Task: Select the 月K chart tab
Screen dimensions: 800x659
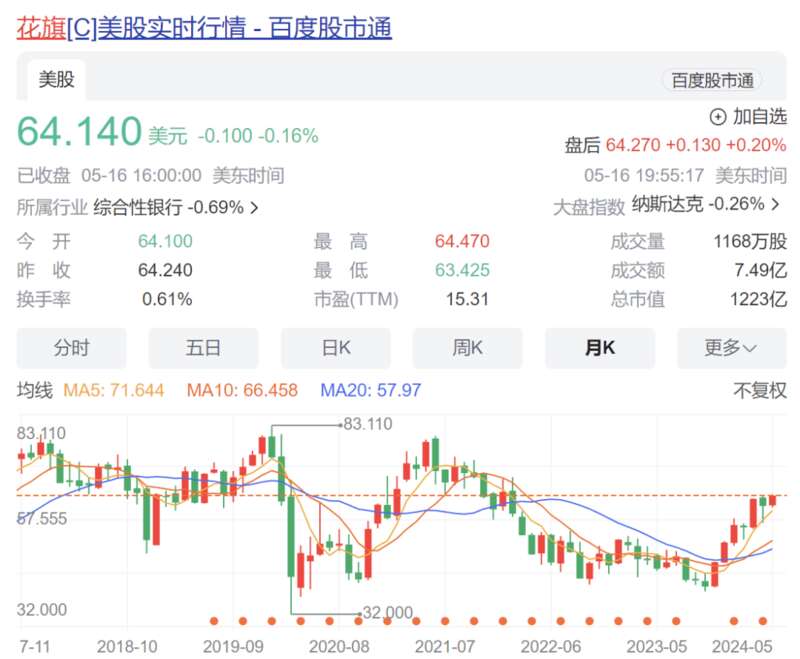Action: click(x=599, y=348)
